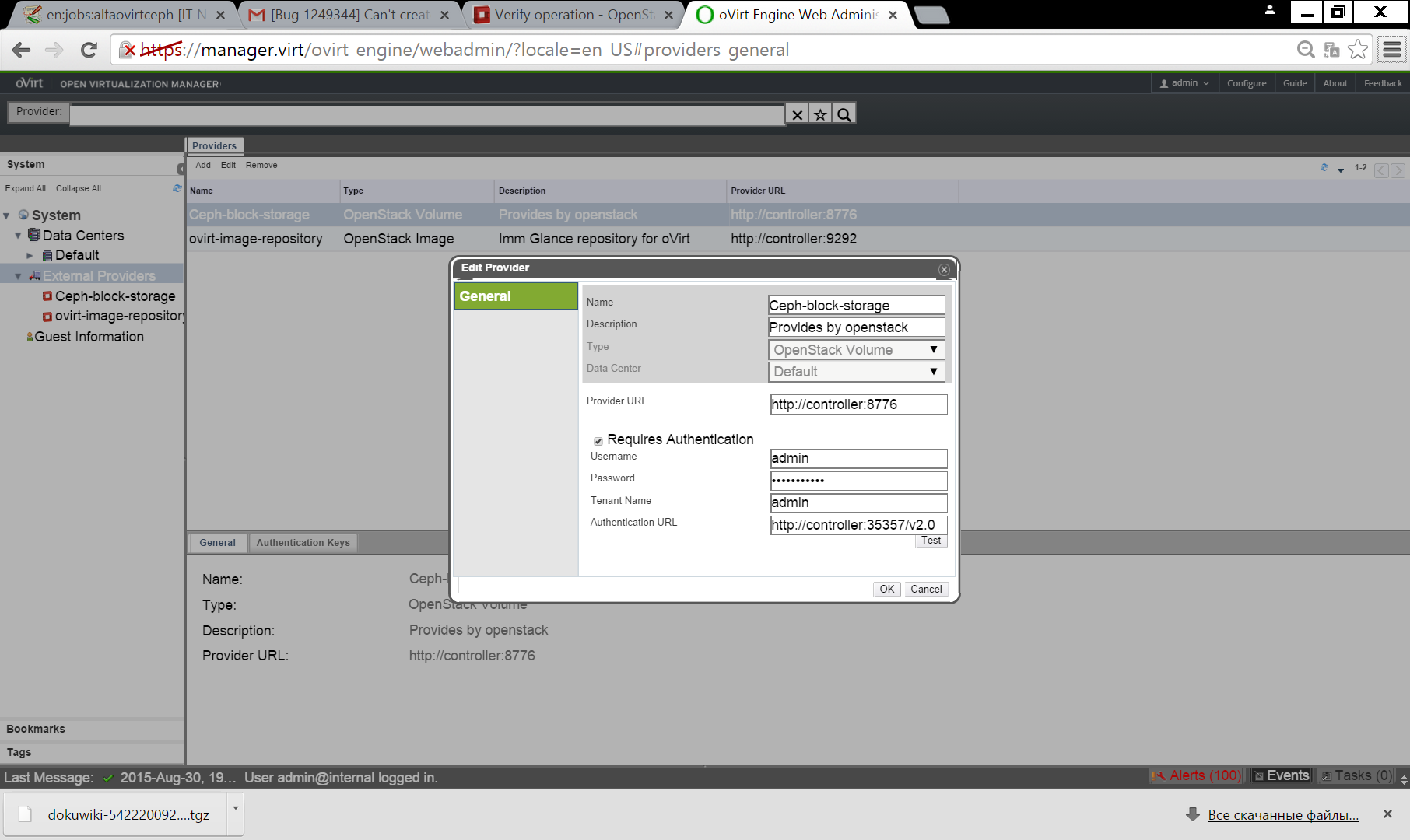Viewport: 1410px width, 840px height.
Task: Click the Authentication URL field
Action: tap(858, 525)
